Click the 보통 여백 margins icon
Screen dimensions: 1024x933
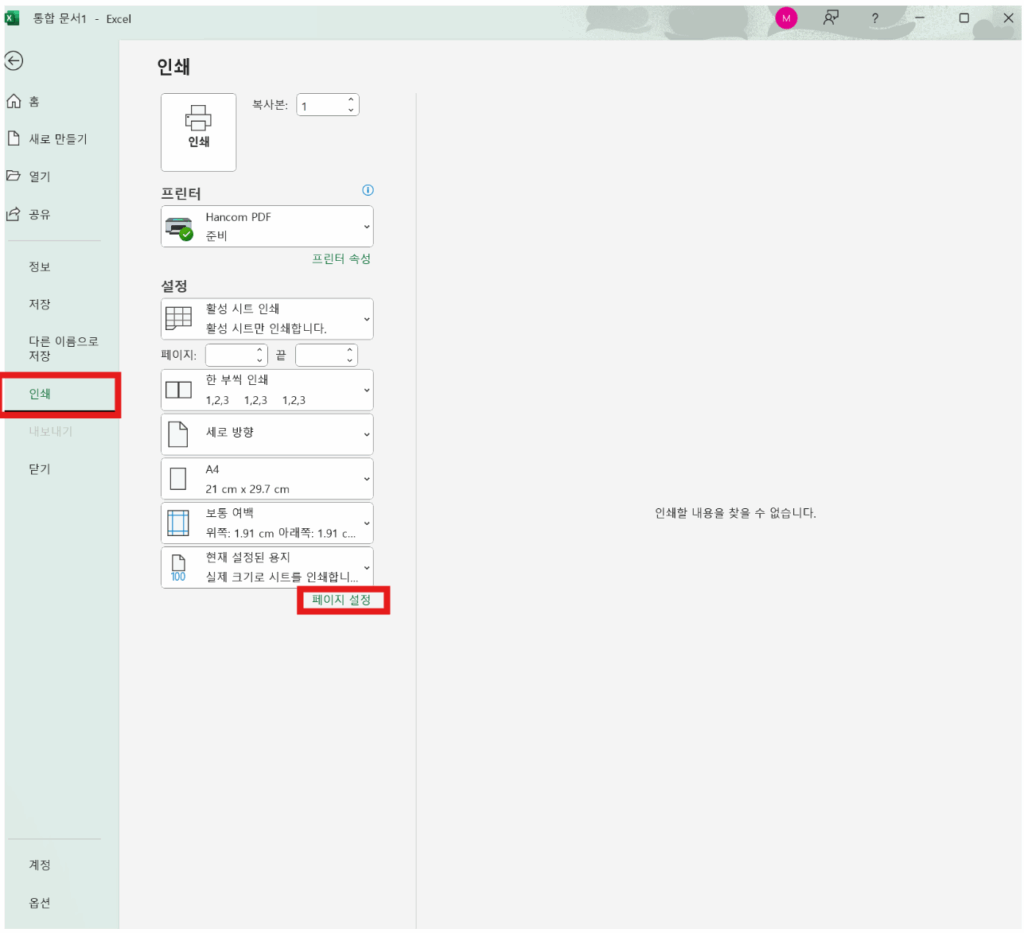179,522
